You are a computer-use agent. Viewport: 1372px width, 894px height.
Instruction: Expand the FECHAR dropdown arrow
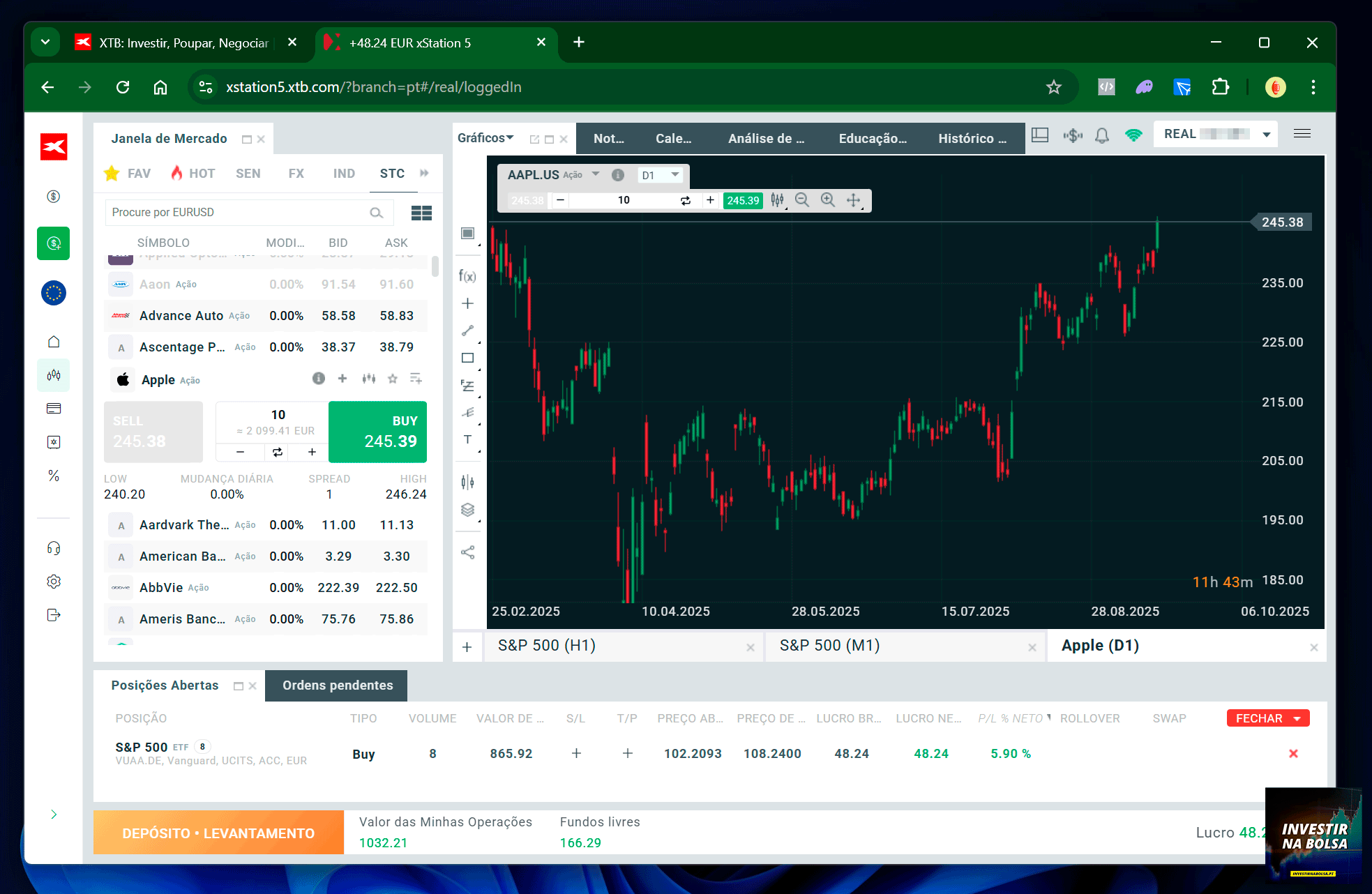1297,718
